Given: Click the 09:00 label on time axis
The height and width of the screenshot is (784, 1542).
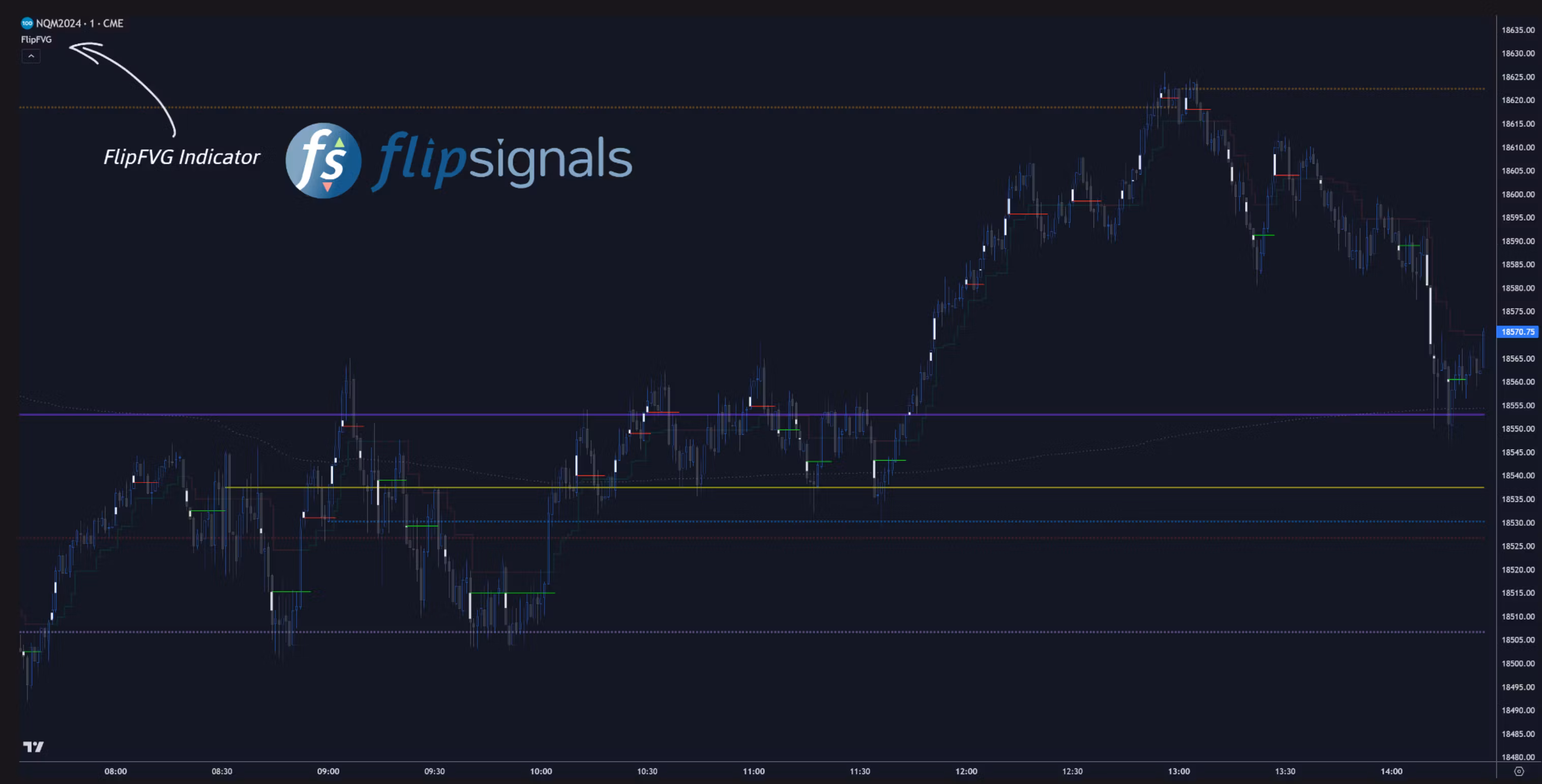Looking at the screenshot, I should (328, 771).
